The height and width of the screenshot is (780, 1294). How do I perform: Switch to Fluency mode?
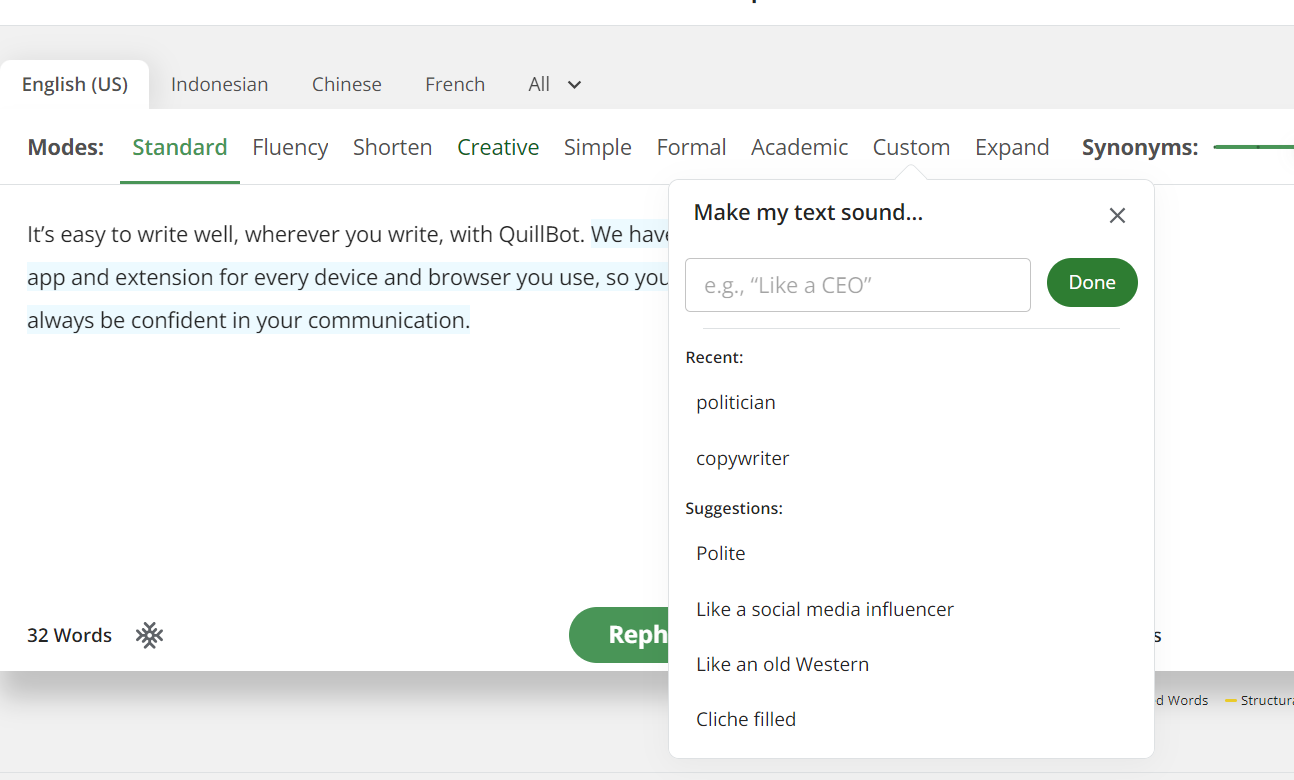coord(290,148)
